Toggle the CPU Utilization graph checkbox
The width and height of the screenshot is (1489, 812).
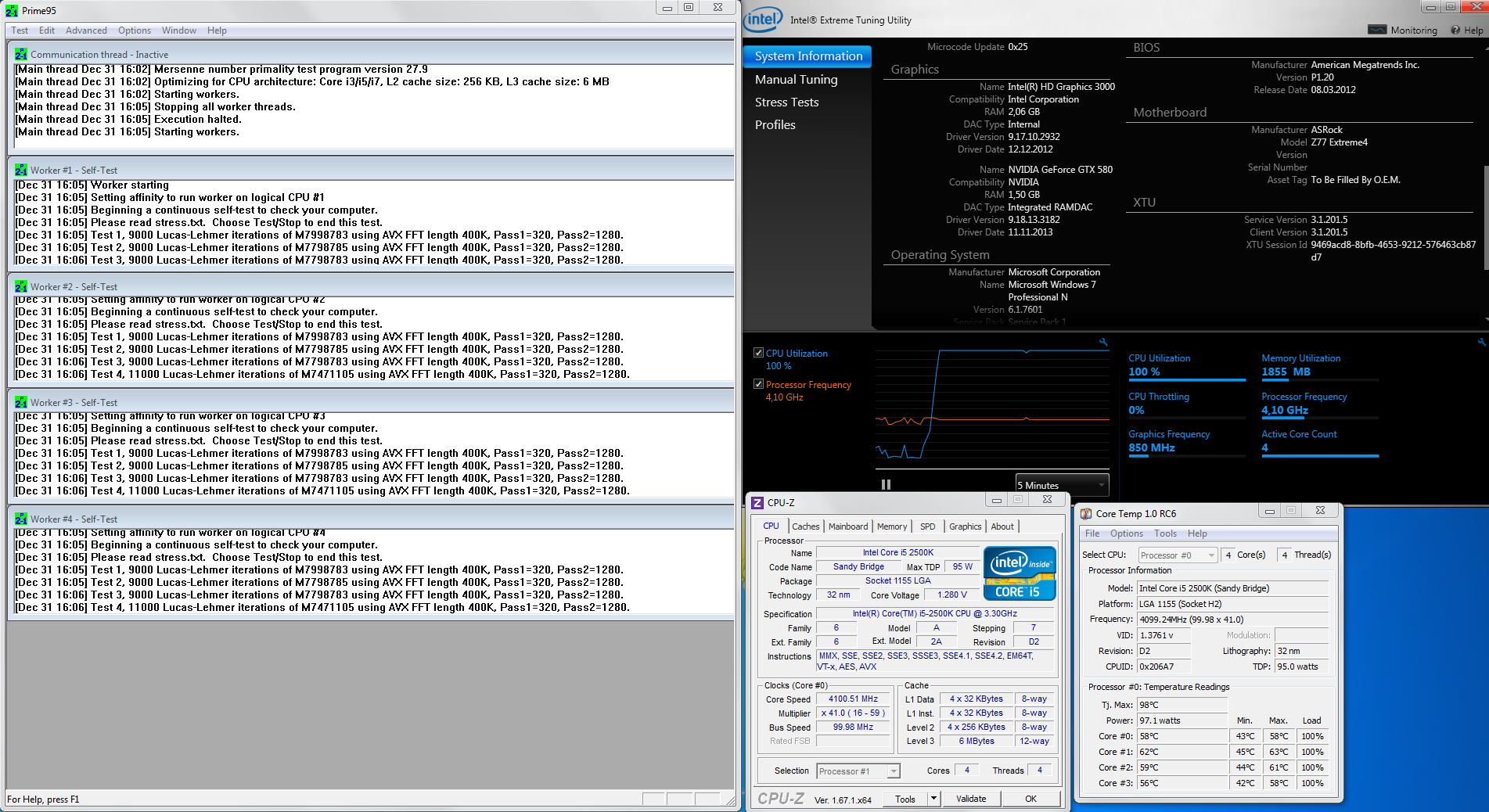coord(758,353)
